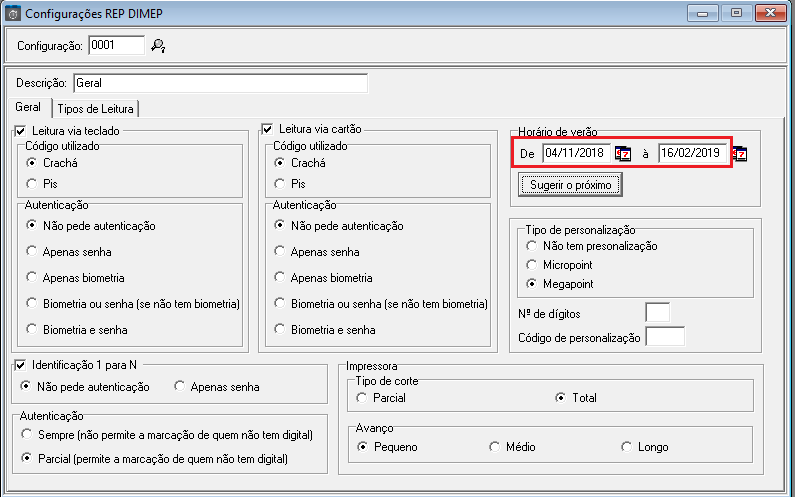Switch to Tipos de Leitura tab
This screenshot has width=795, height=497.
coord(95,108)
